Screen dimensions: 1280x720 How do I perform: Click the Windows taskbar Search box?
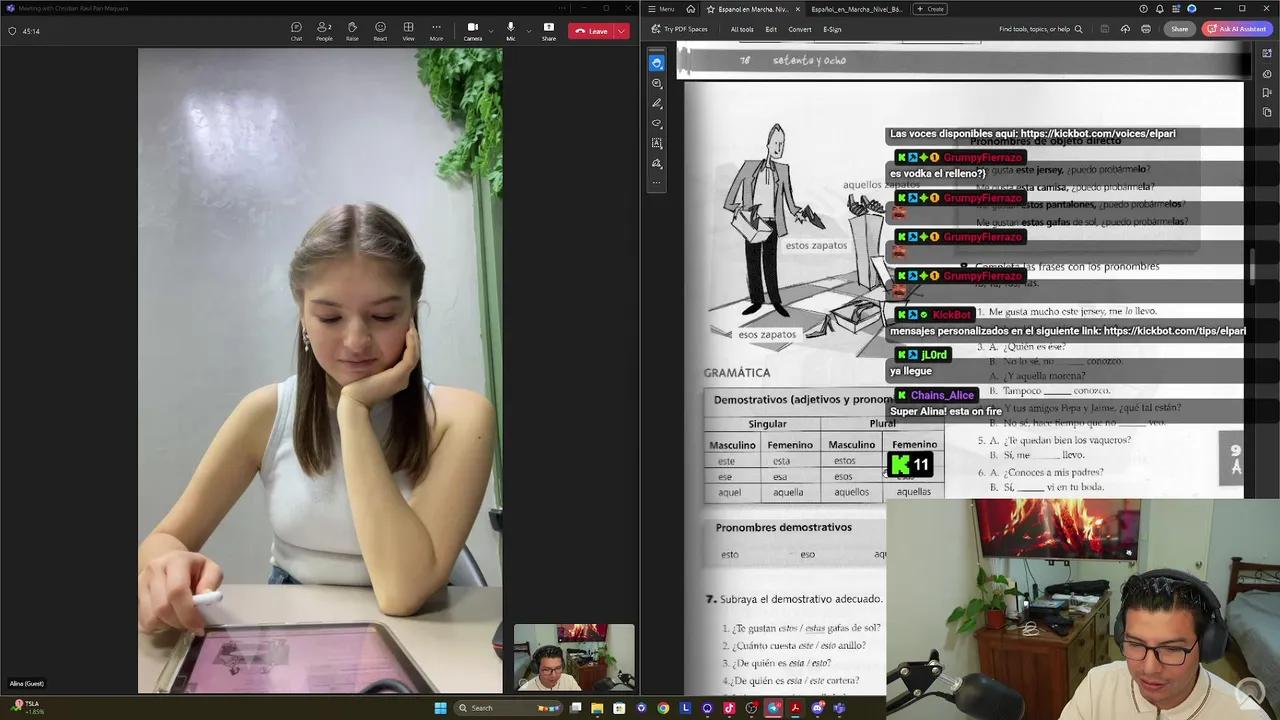508,708
